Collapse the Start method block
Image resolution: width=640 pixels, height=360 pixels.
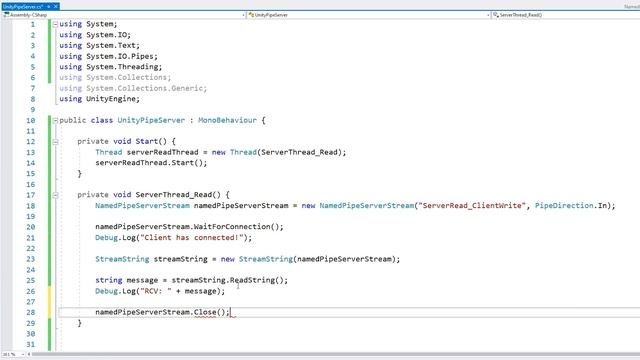pyautogui.click(x=55, y=142)
